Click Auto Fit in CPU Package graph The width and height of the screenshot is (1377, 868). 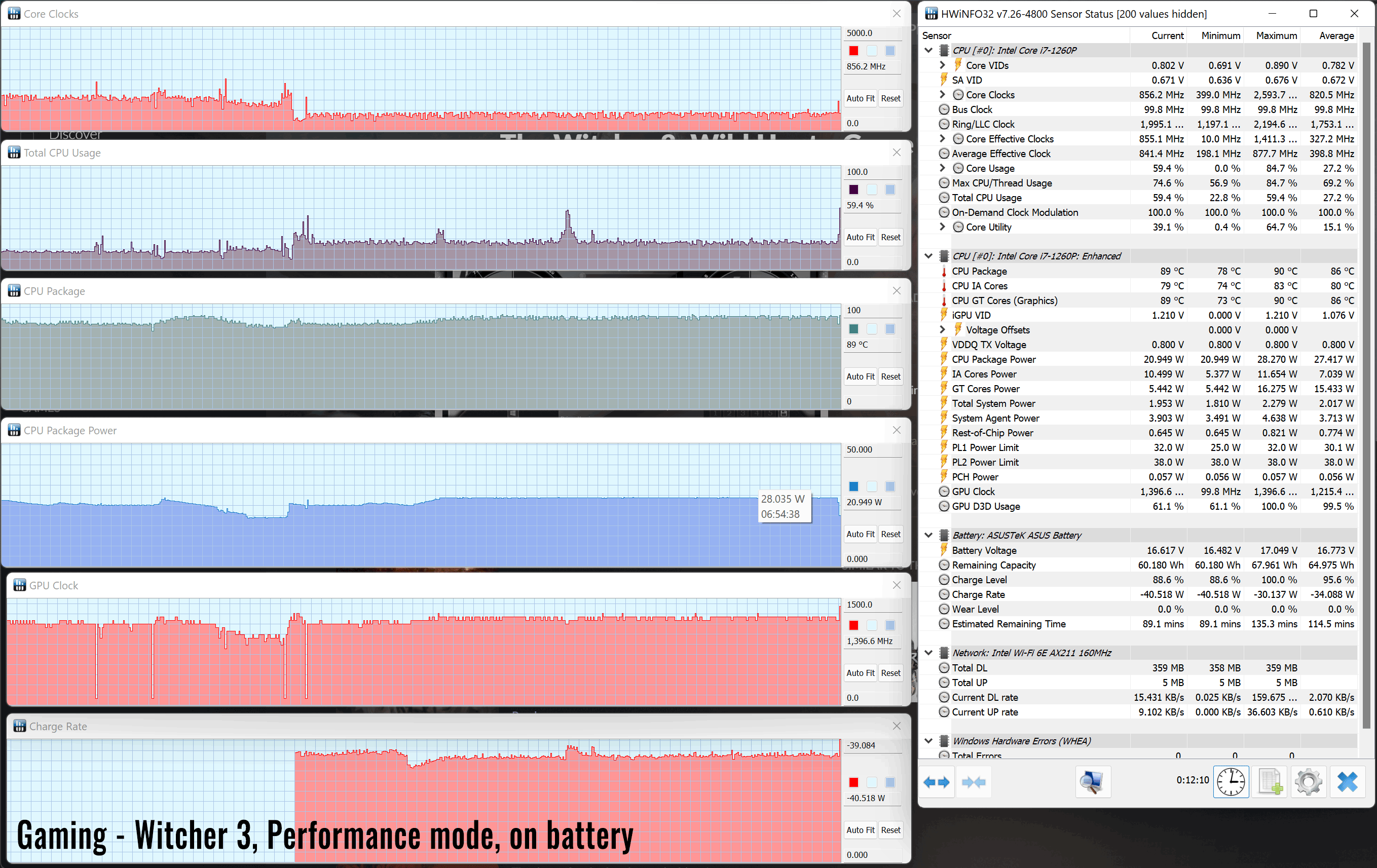click(x=860, y=376)
